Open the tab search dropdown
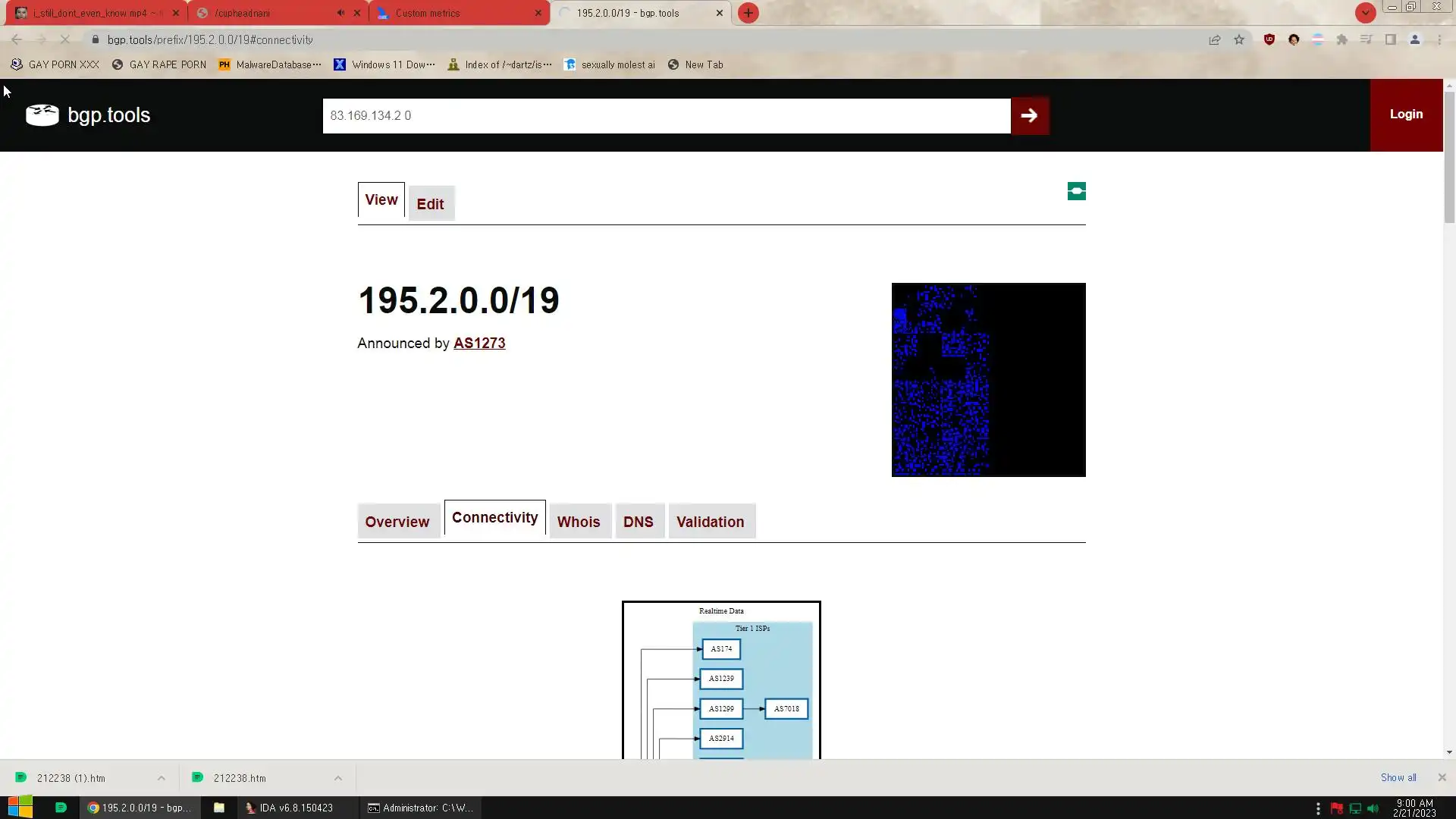Screen dimensions: 1456x819 (x=1365, y=13)
